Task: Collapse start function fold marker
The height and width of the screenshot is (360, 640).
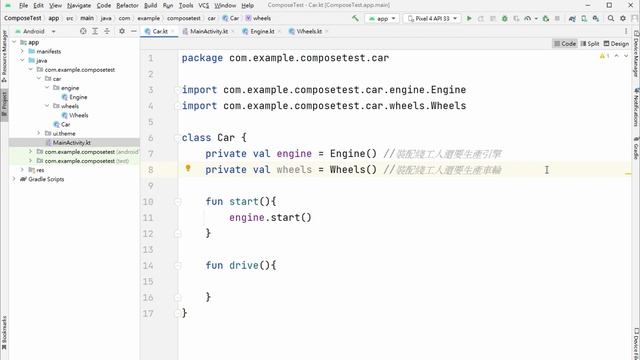Action: [x=178, y=202]
